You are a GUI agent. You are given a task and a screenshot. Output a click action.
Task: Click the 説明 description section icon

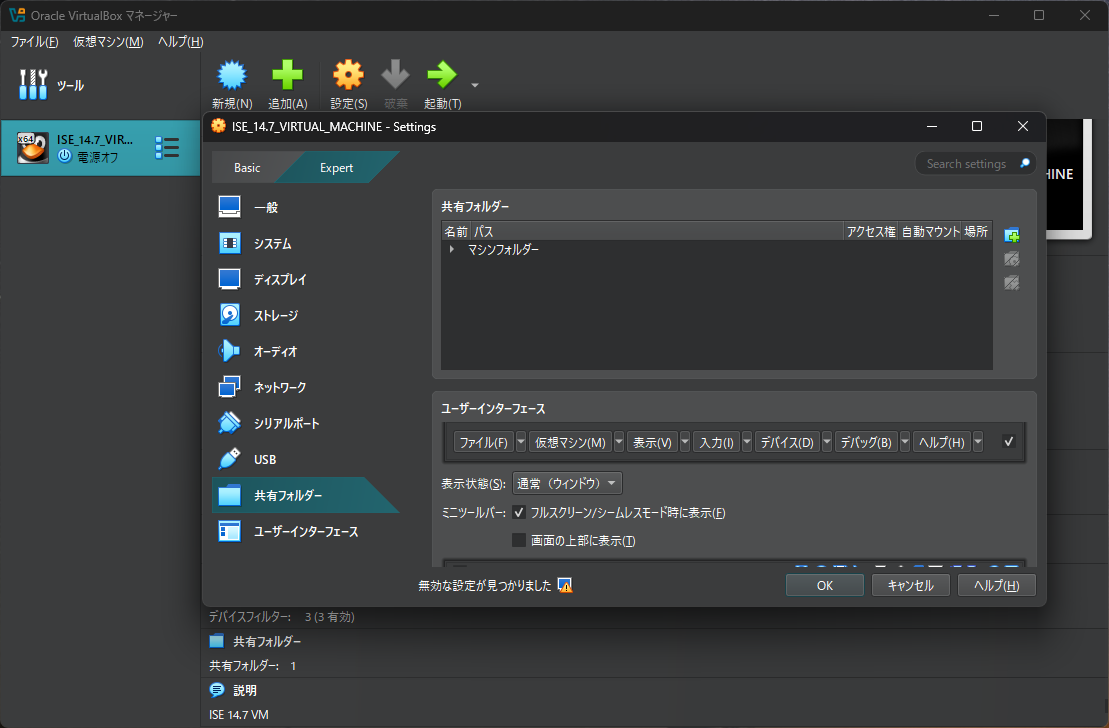(x=217, y=690)
